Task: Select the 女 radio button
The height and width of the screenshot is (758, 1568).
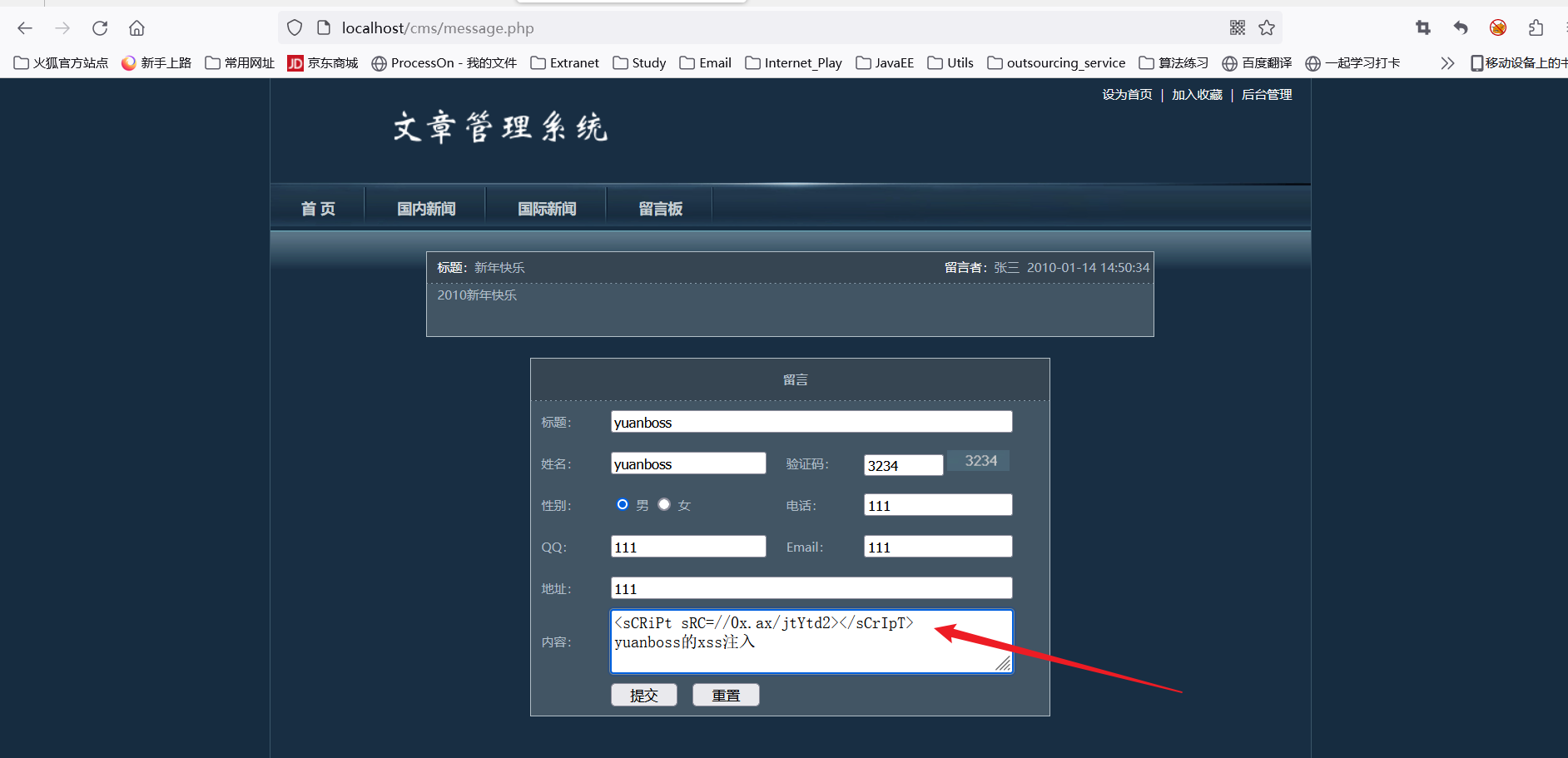Action: tap(664, 504)
